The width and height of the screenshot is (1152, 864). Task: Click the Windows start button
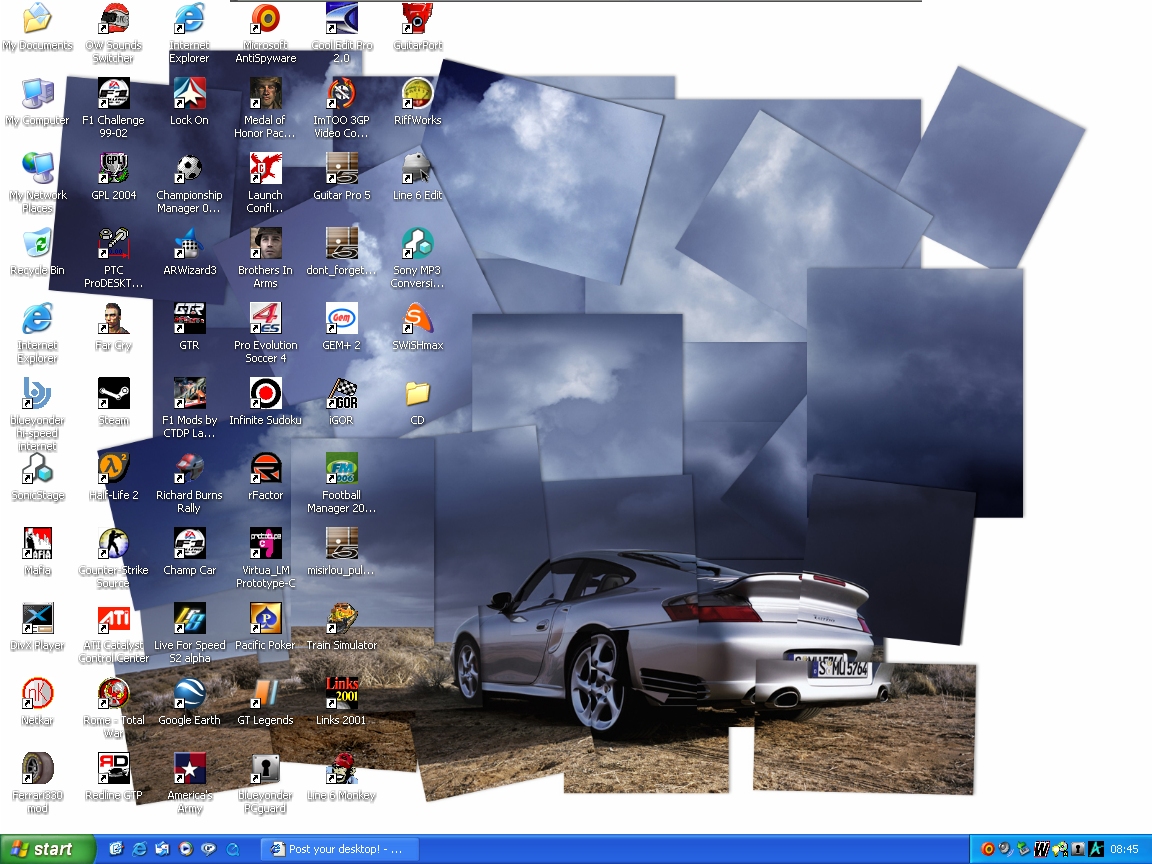tap(48, 849)
